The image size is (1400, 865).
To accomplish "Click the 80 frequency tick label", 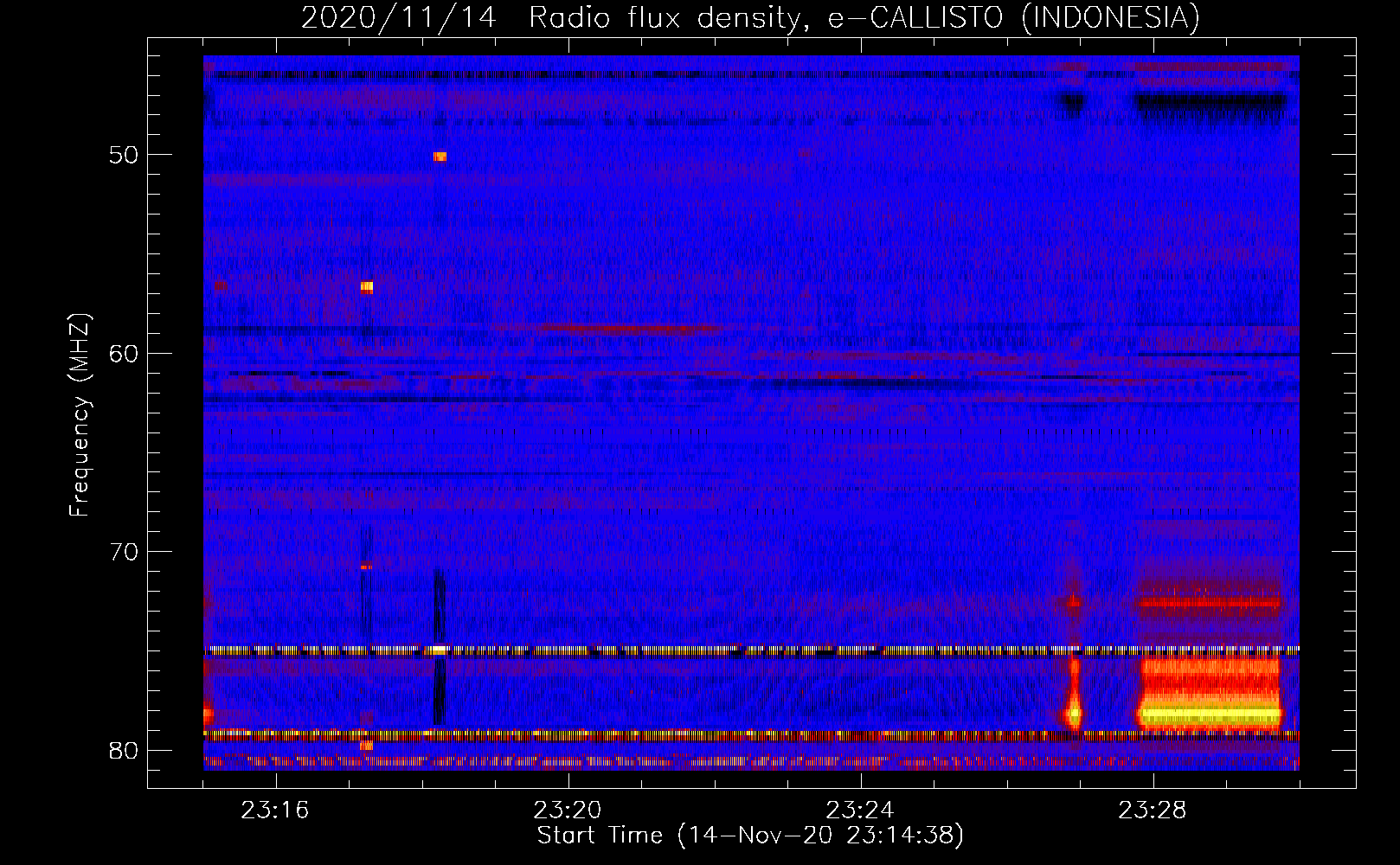I will [124, 750].
